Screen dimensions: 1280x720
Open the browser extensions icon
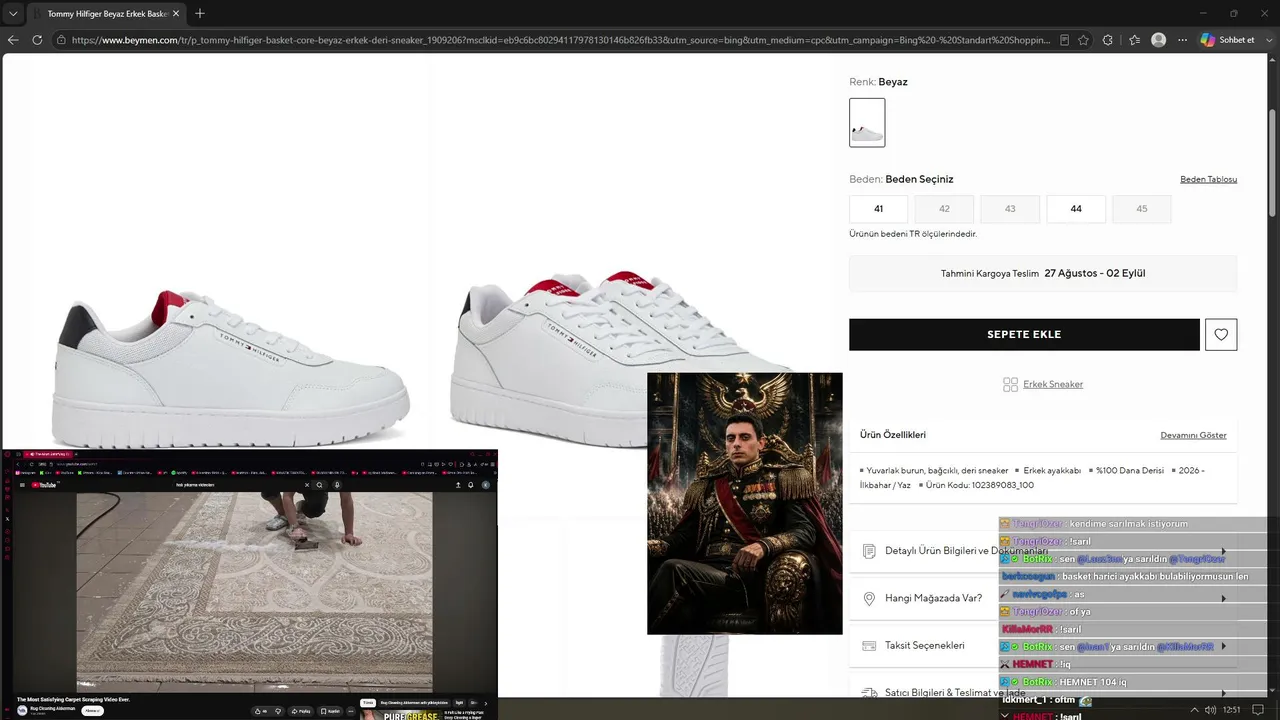click(x=1108, y=40)
